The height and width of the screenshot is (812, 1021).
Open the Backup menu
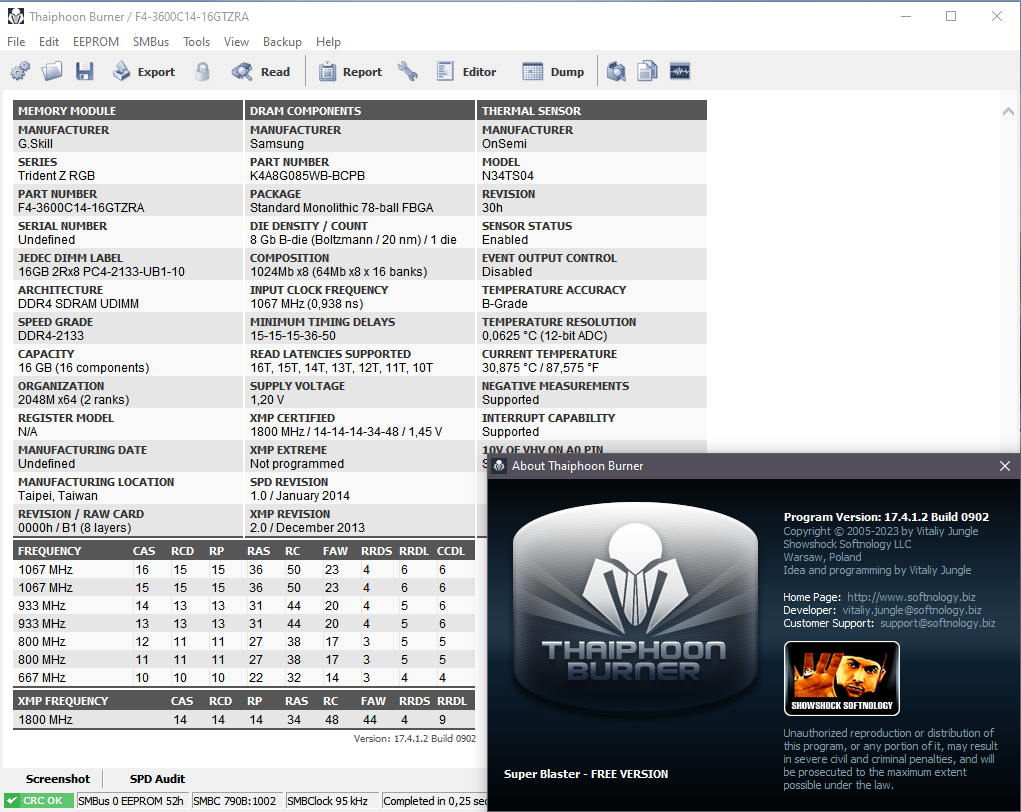point(282,42)
